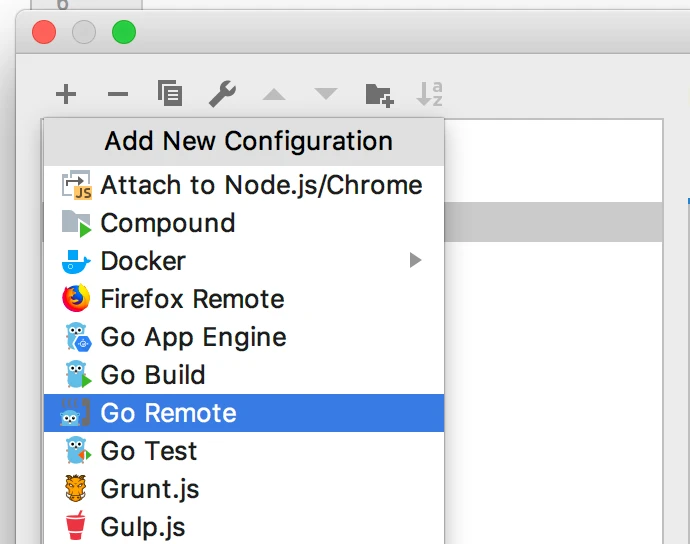Click the Compound folder-play icon
Screen dimensions: 690x544
pyautogui.click(x=77, y=223)
